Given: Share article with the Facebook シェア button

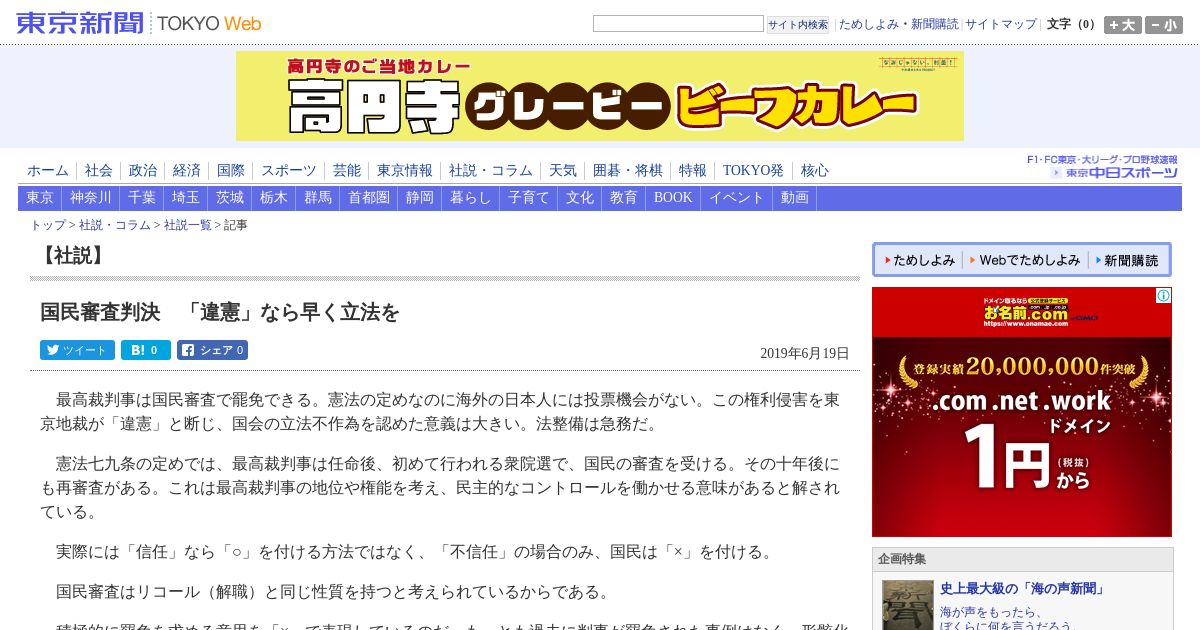Looking at the screenshot, I should tap(212, 350).
